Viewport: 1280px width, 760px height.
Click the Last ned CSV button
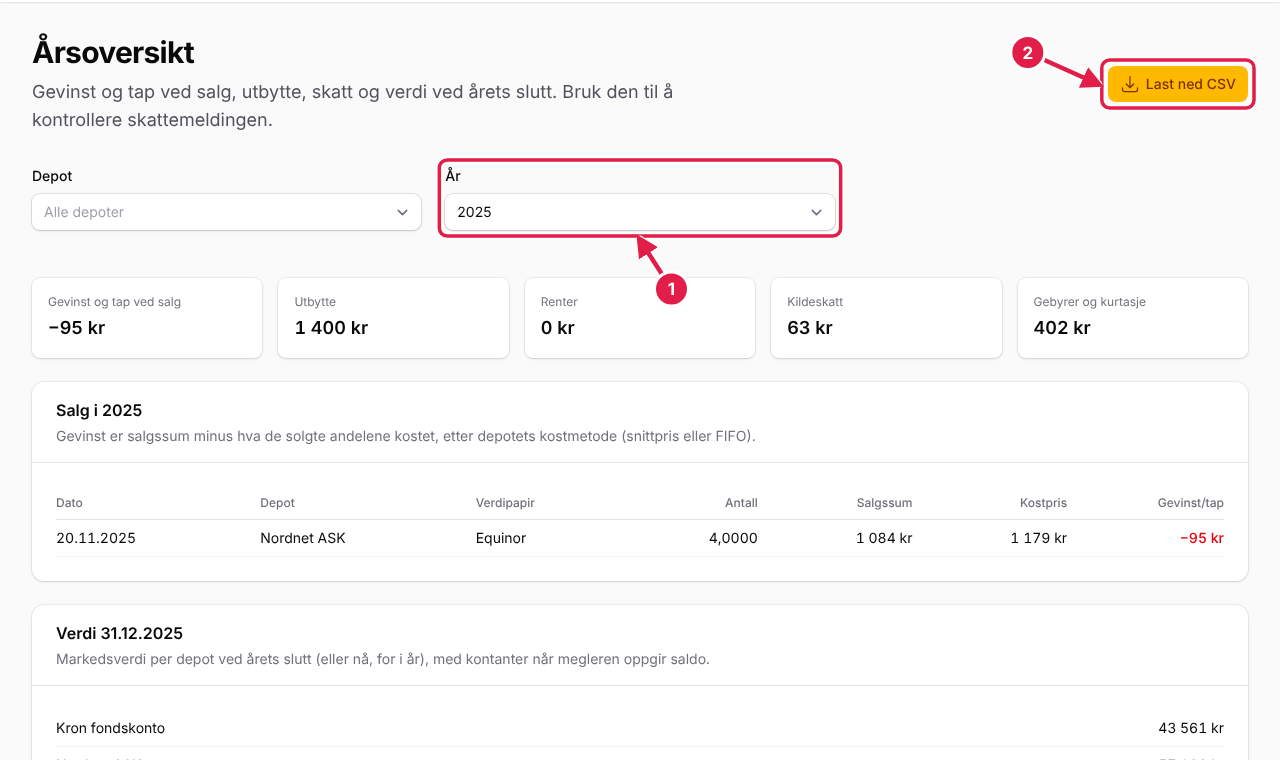[x=1178, y=84]
